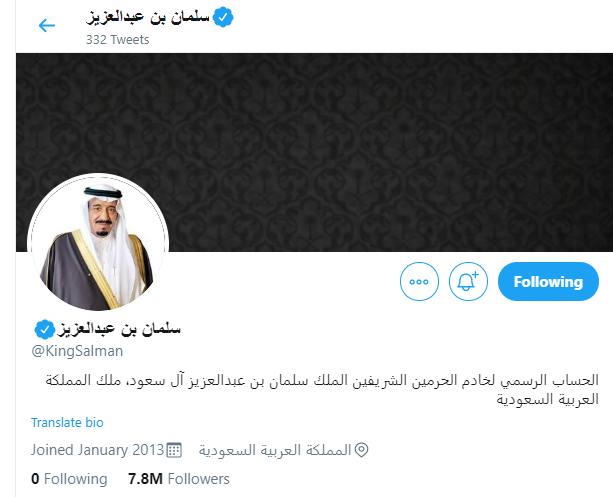613x497 pixels.
Task: Click the calendar icon next to Joined date
Action: [x=174, y=450]
